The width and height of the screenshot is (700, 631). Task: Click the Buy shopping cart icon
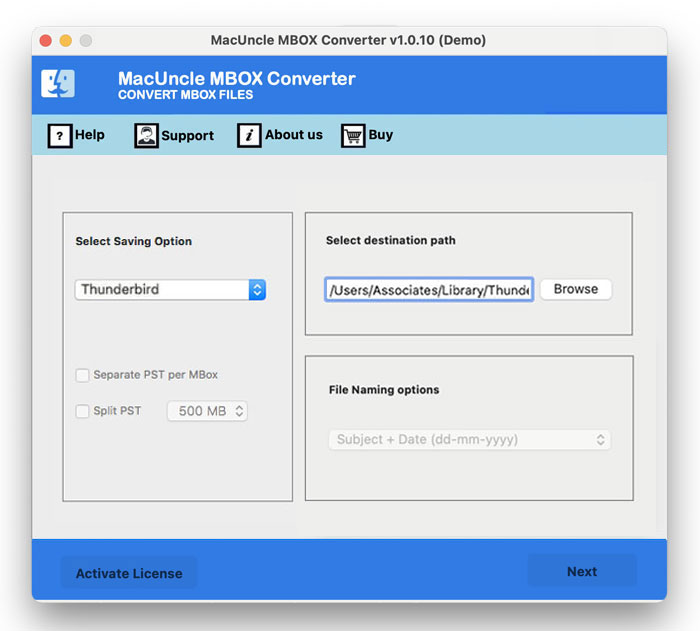[353, 136]
